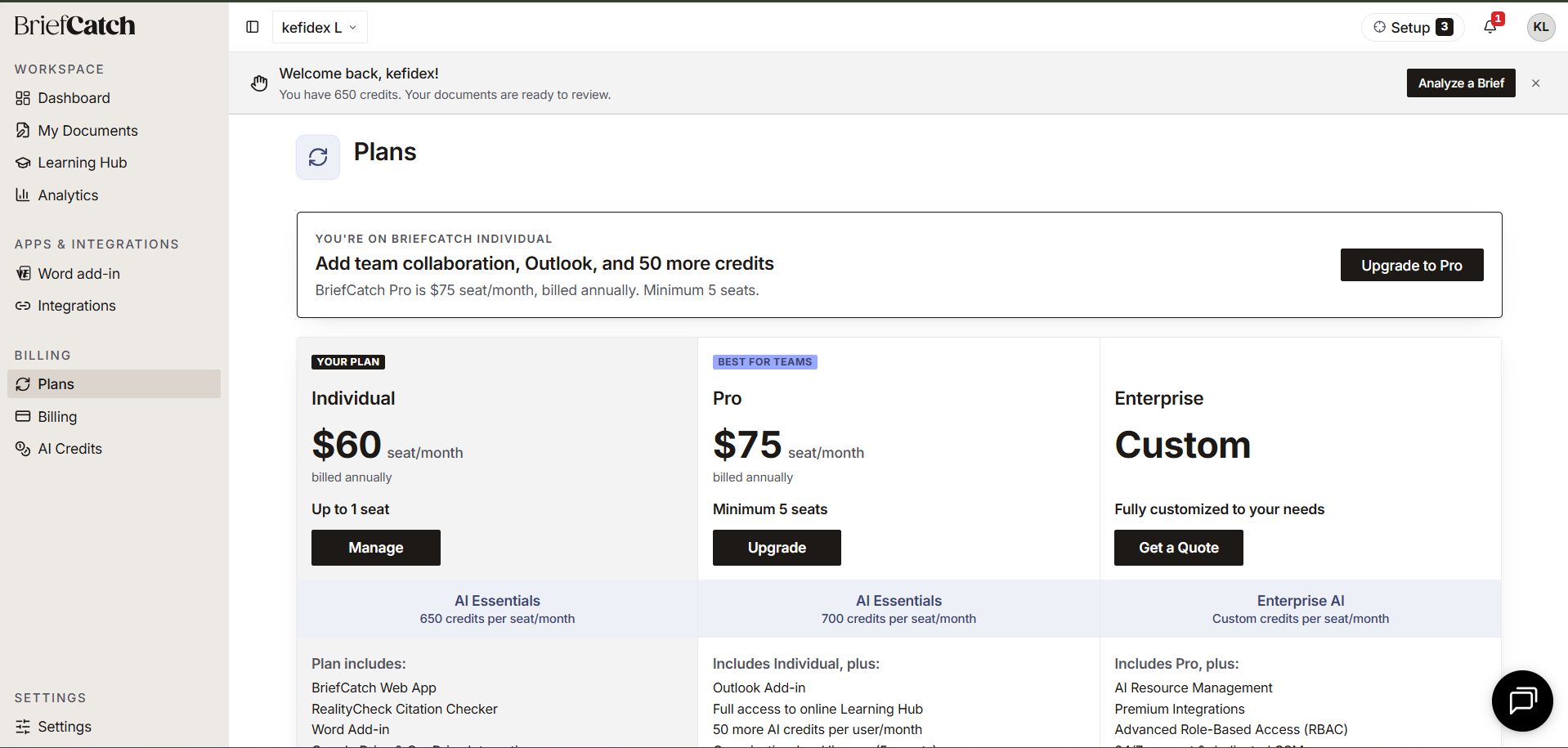Click the Integrations link icon
The image size is (1568, 748).
23,306
